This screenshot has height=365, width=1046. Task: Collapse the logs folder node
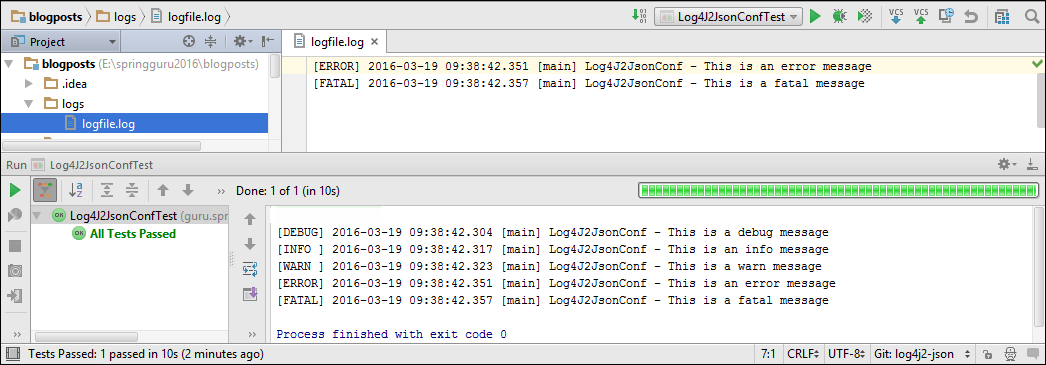[x=29, y=103]
